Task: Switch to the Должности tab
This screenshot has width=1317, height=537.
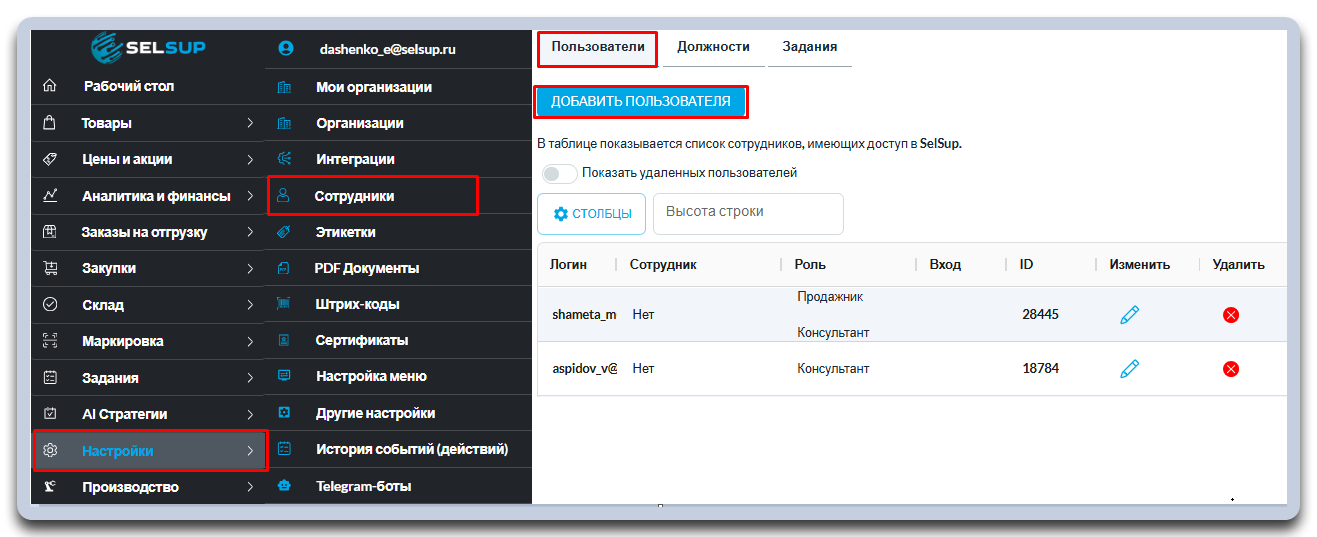Action: point(713,47)
